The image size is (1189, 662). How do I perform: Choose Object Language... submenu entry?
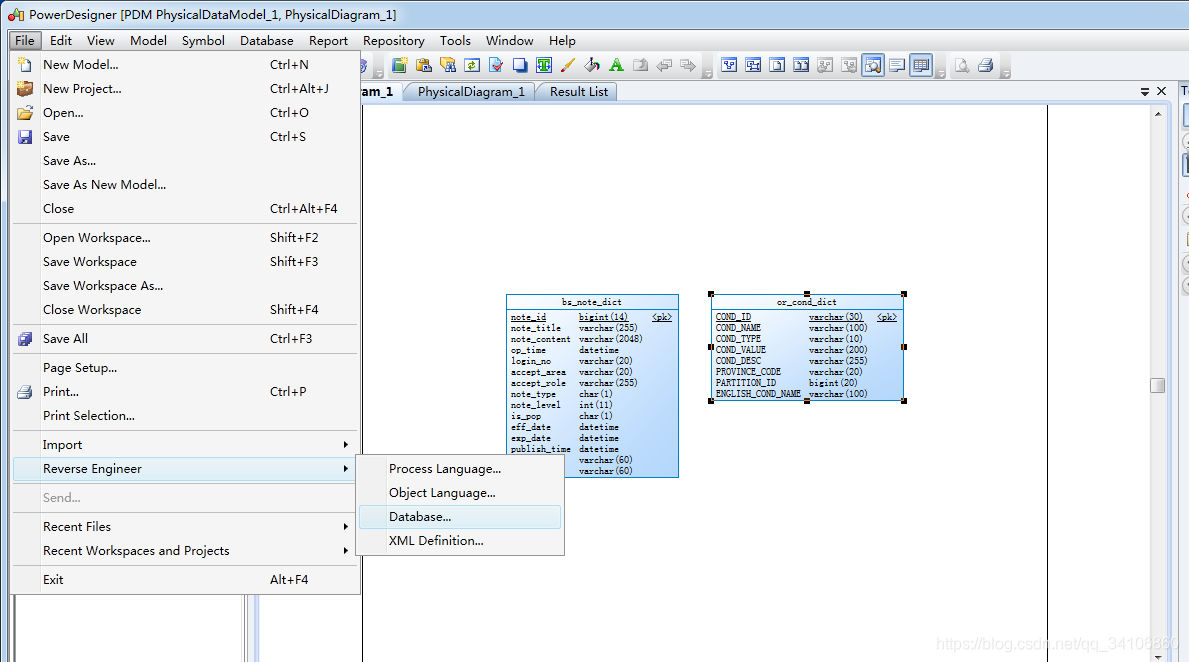click(x=460, y=493)
